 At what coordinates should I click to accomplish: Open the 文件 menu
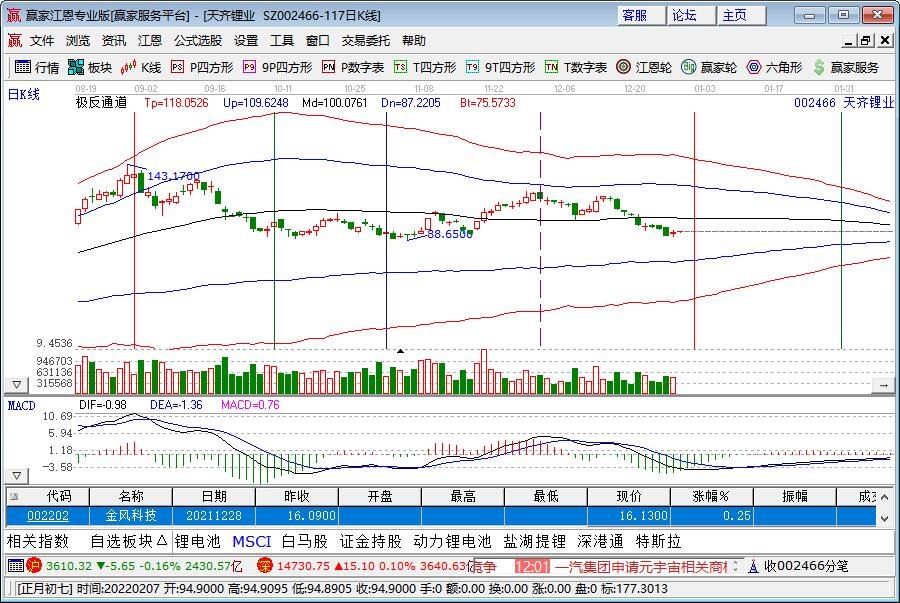coord(42,40)
